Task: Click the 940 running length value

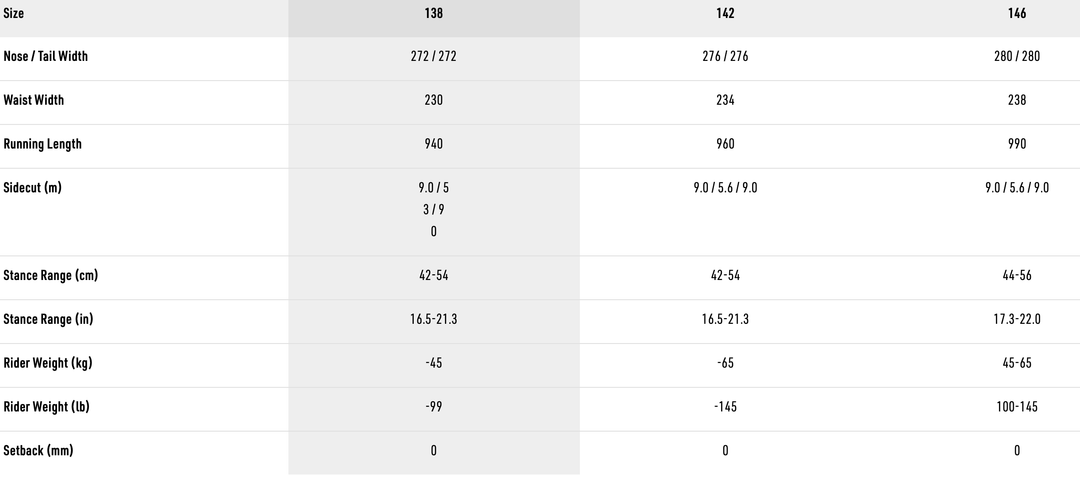Action: (x=434, y=145)
